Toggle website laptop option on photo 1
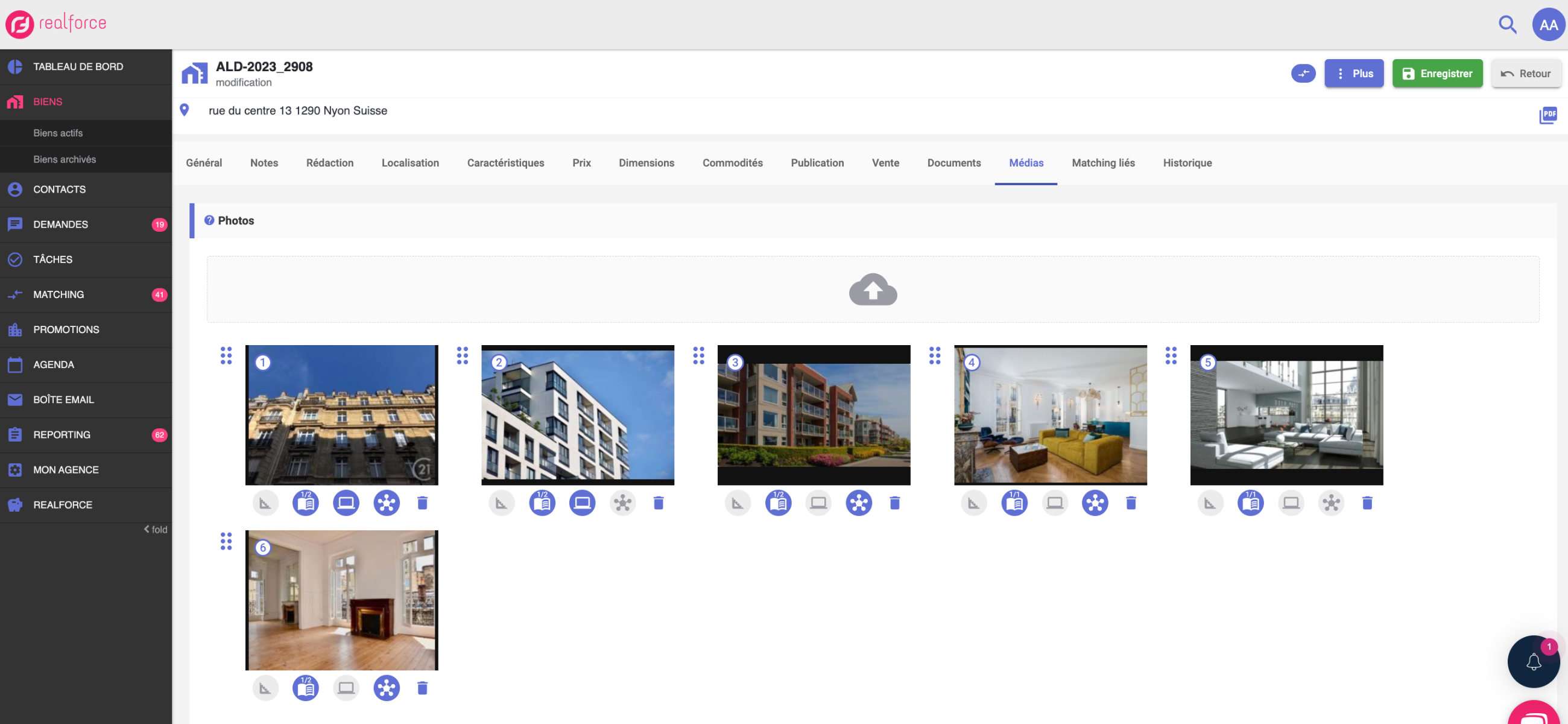 346,503
